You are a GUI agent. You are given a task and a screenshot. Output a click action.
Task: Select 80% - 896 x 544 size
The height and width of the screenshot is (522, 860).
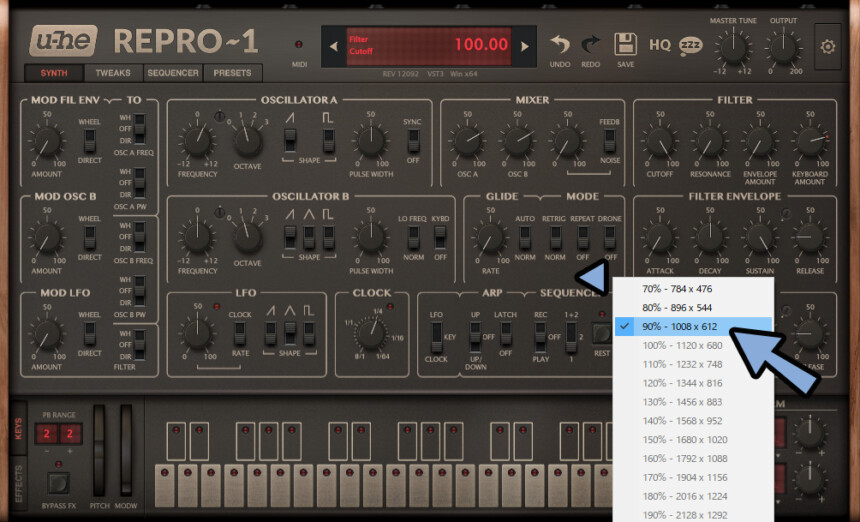coord(693,308)
